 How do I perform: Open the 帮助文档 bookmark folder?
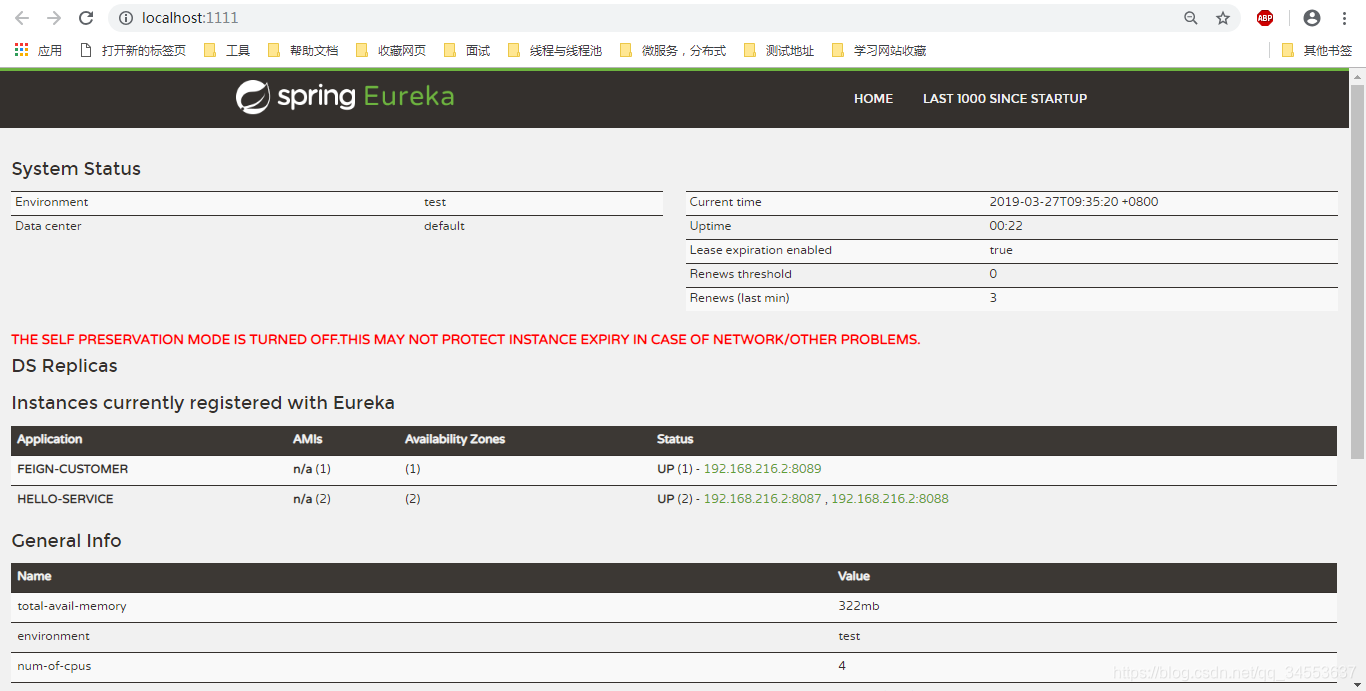coord(303,50)
